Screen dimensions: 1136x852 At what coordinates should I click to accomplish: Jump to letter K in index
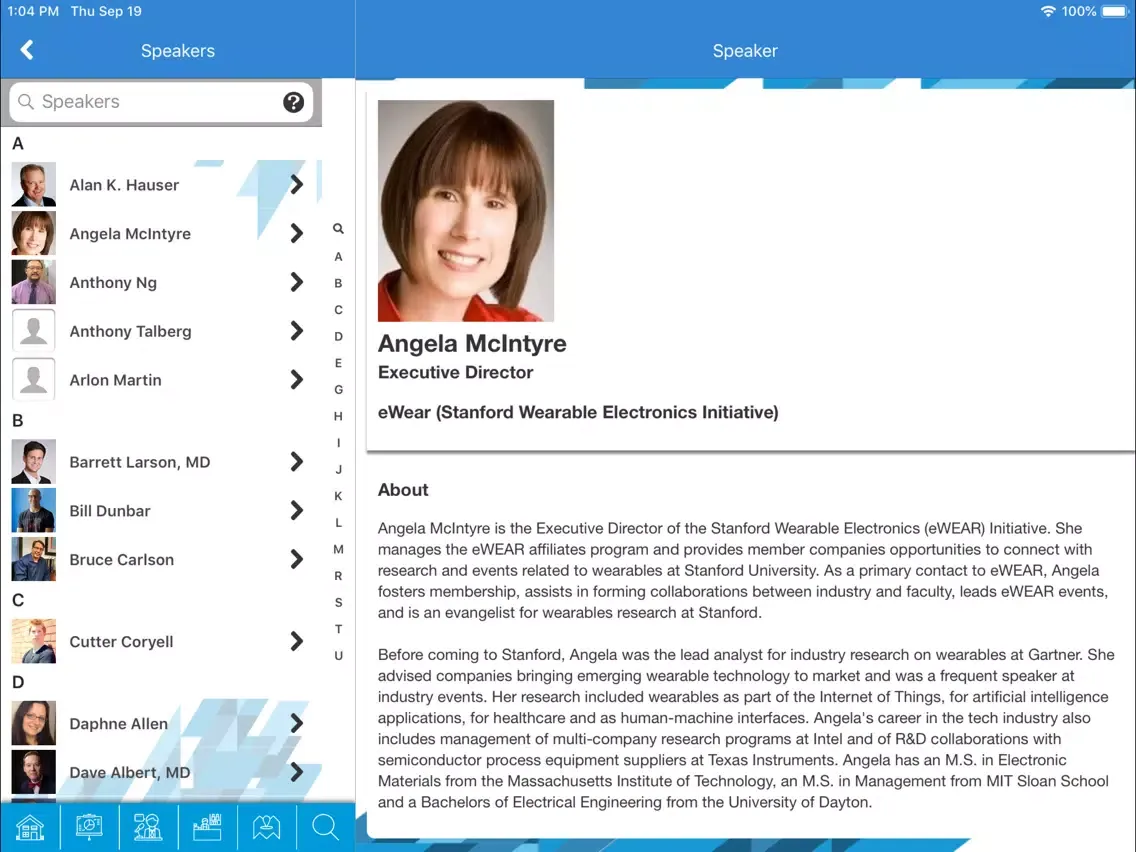coord(338,496)
